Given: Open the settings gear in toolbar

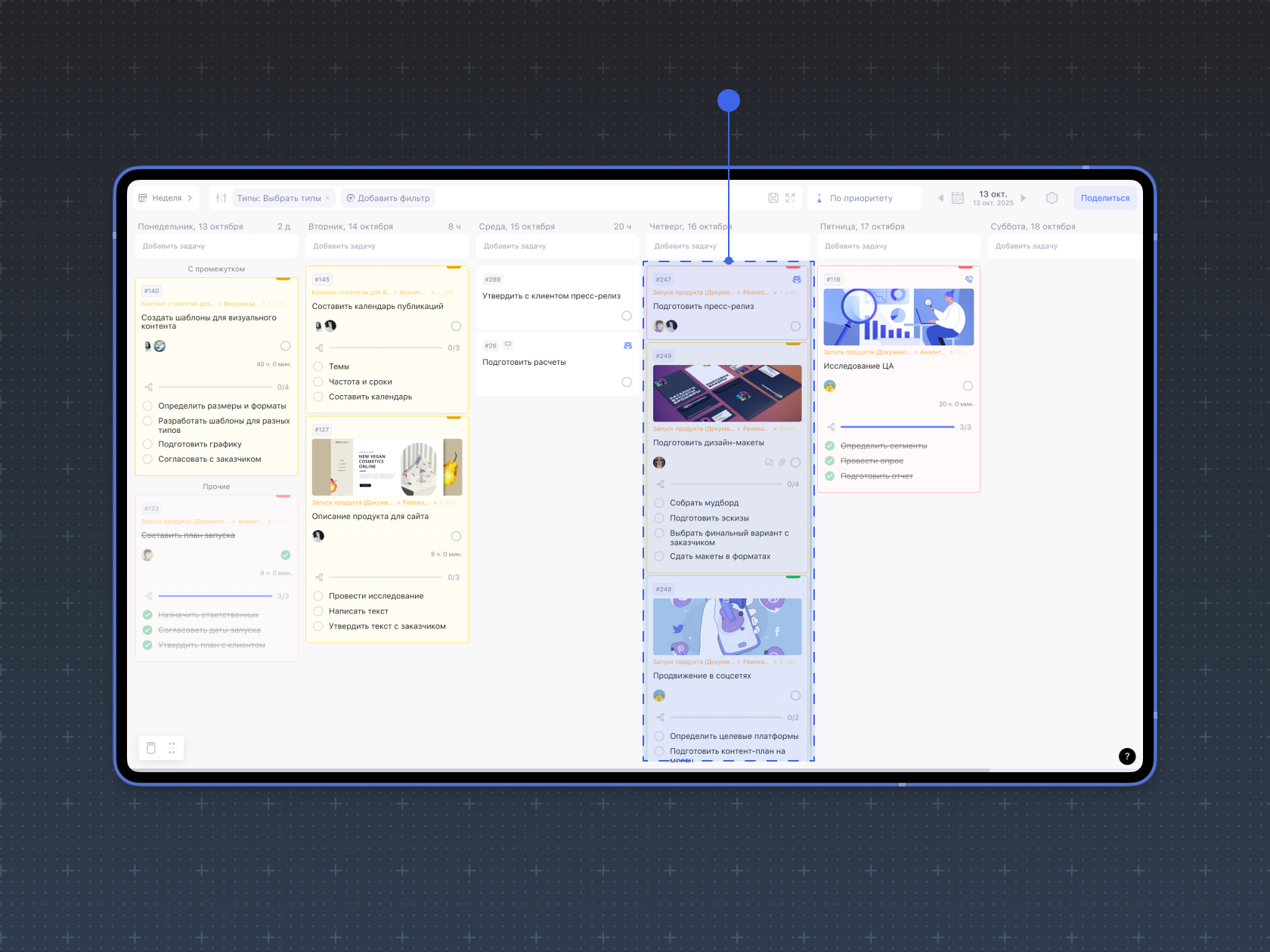Looking at the screenshot, I should [1052, 198].
